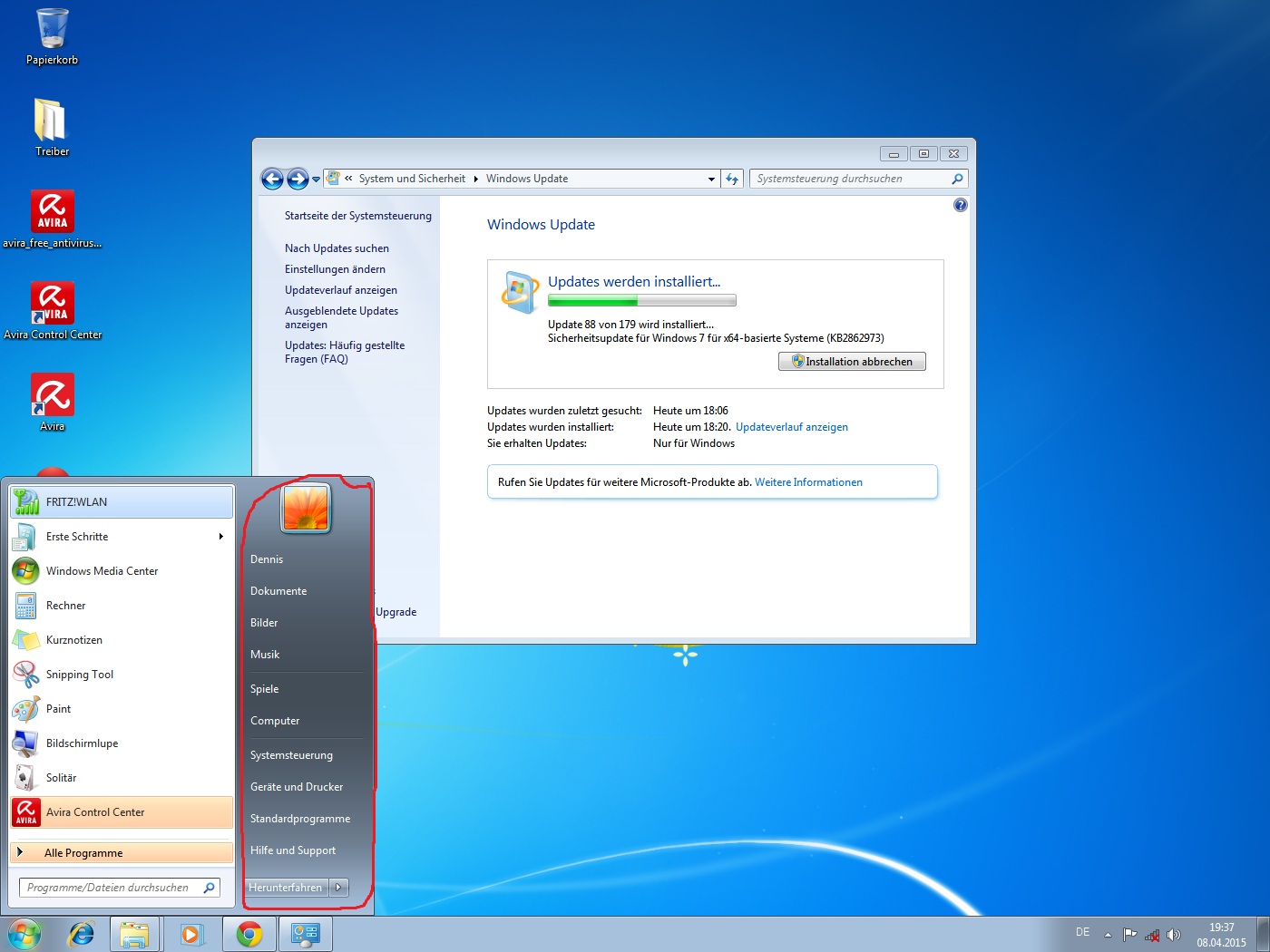Image resolution: width=1270 pixels, height=952 pixels.
Task: Open Spiele from Start menu
Action: pyautogui.click(x=264, y=689)
